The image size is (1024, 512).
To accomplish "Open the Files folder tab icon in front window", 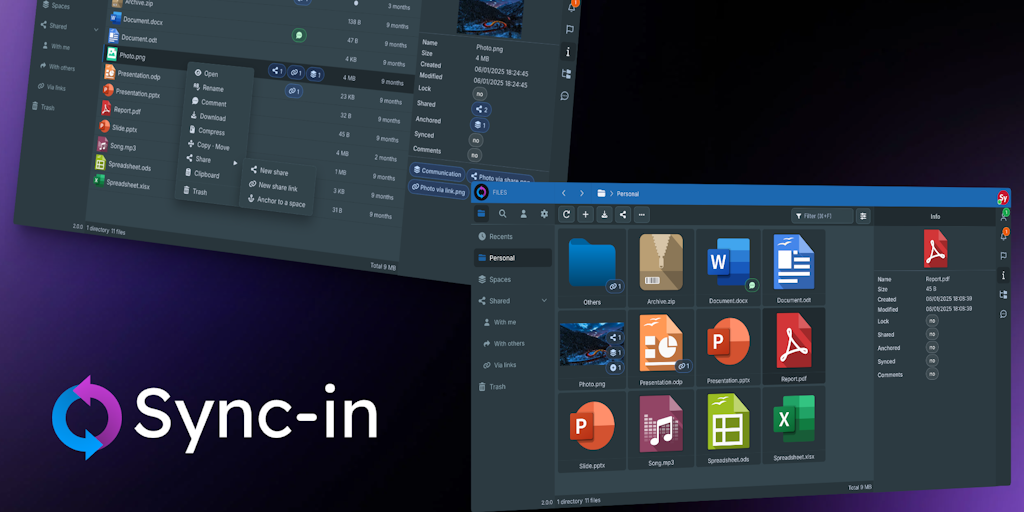I will point(481,214).
